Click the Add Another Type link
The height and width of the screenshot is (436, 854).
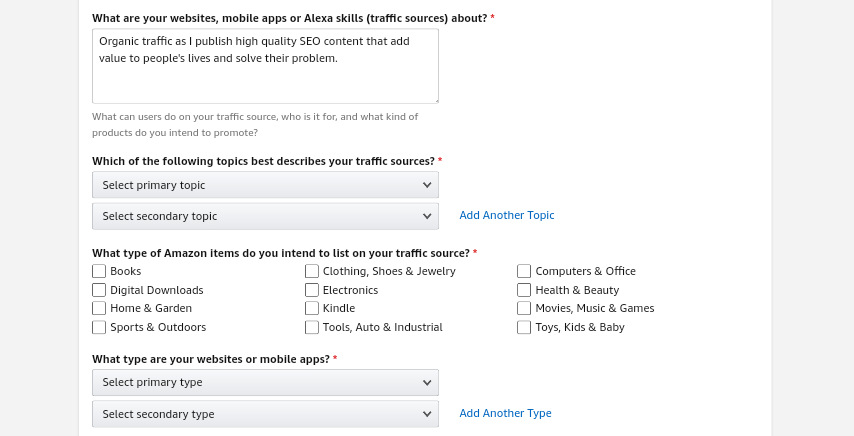click(x=505, y=413)
